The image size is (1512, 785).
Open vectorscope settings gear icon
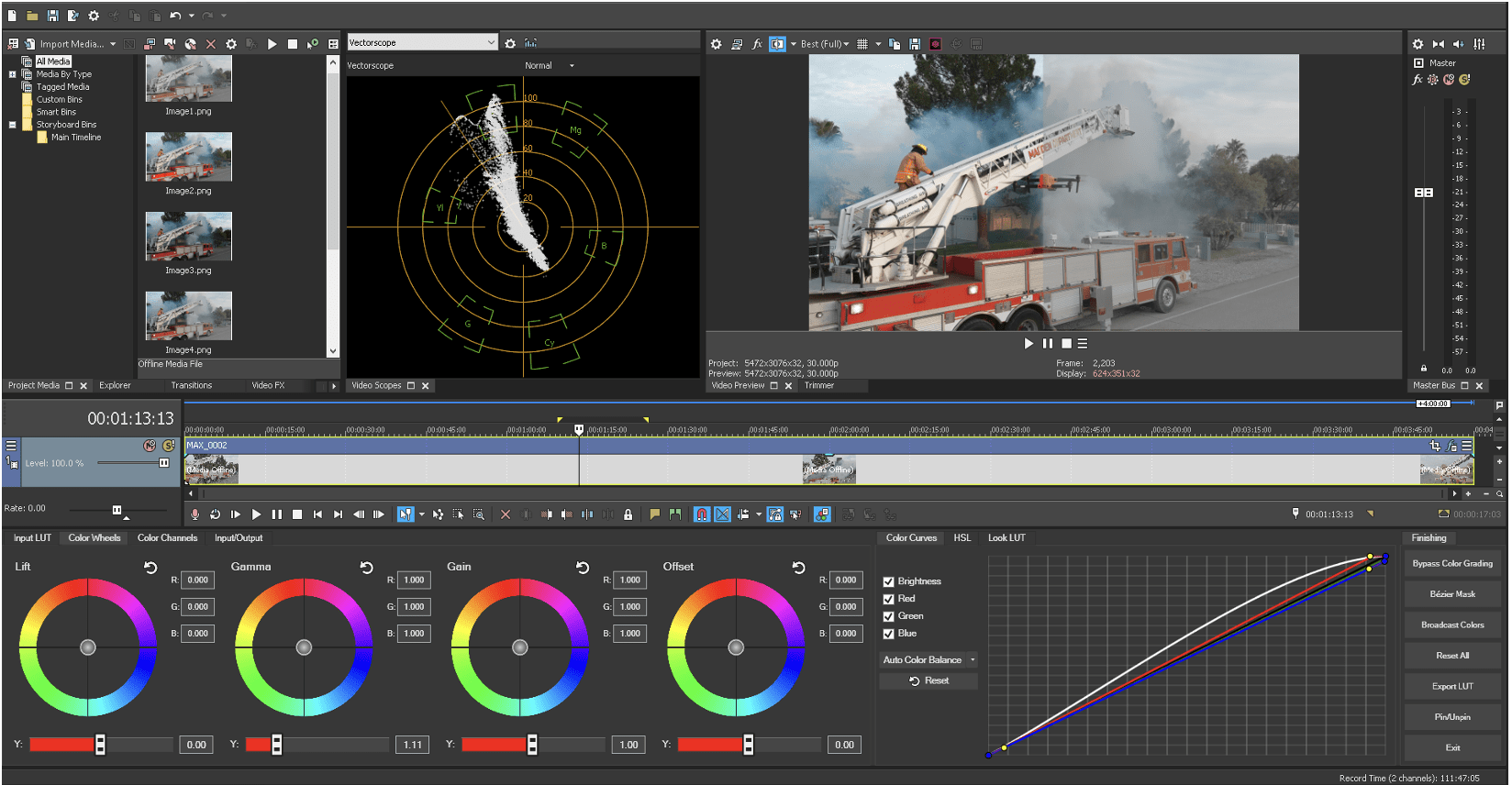[x=510, y=43]
